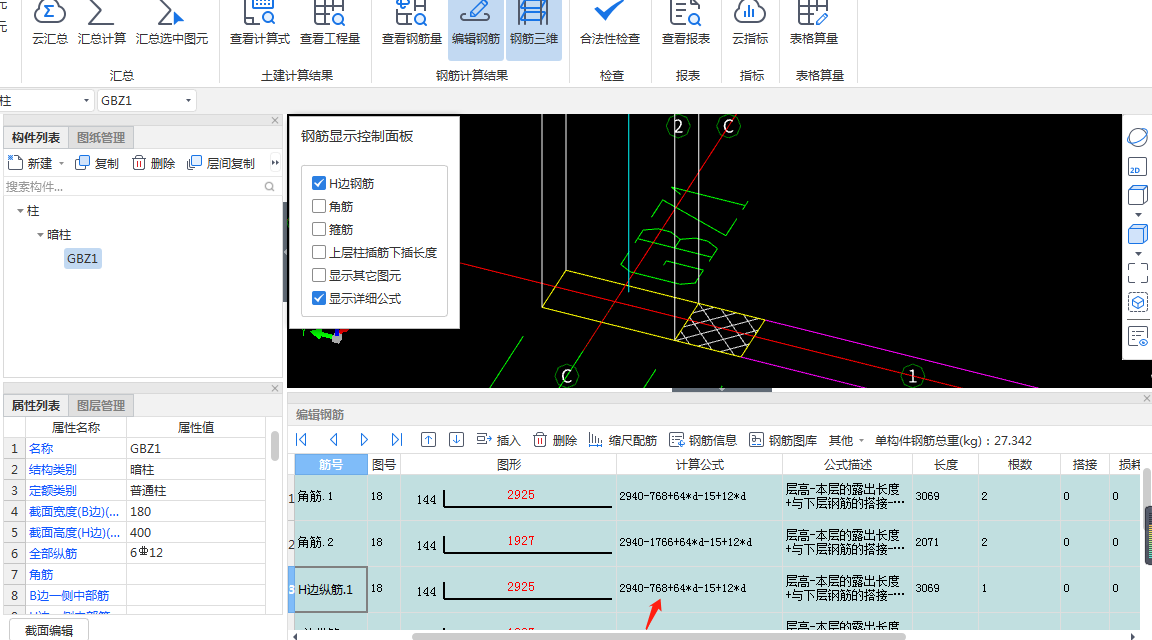This screenshot has height=640, width=1152.
Task: Collapse the 柱 tree node
Action: click(20, 211)
